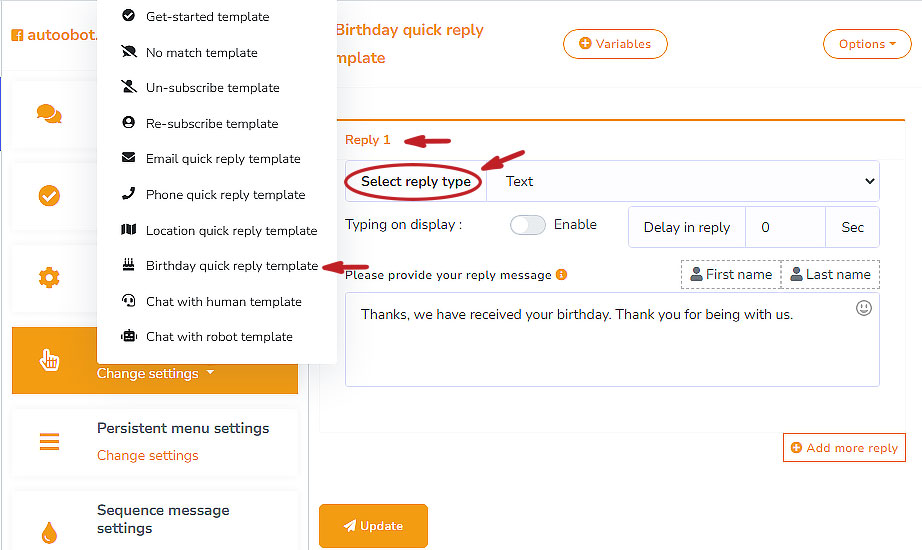Click the orange checkmark sidebar icon
This screenshot has height=550, width=922.
click(49, 196)
